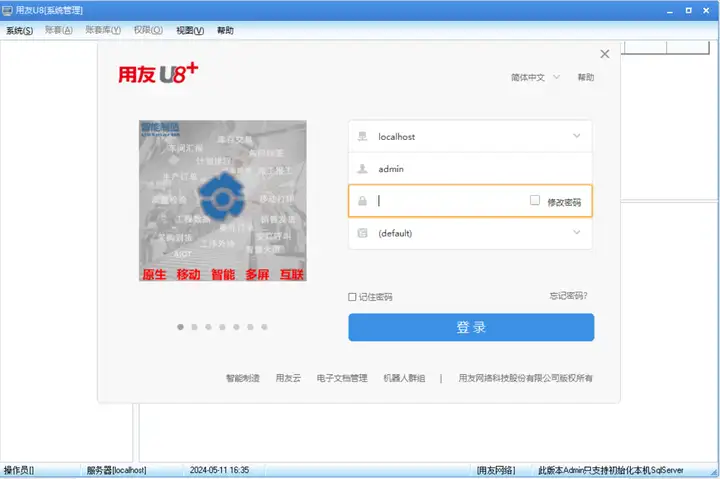Tick the 记住密码 checkbox
Viewport: 720px width, 479px height.
click(352, 297)
